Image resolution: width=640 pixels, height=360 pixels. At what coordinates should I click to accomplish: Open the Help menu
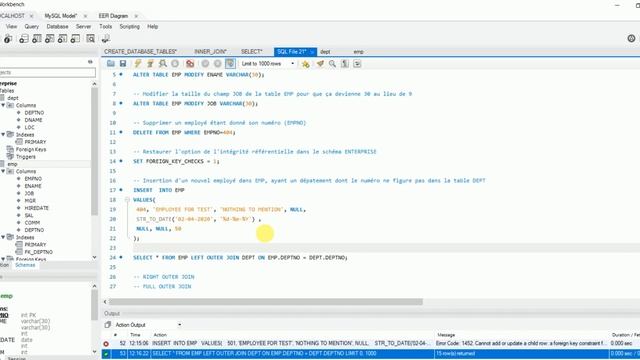coord(152,27)
